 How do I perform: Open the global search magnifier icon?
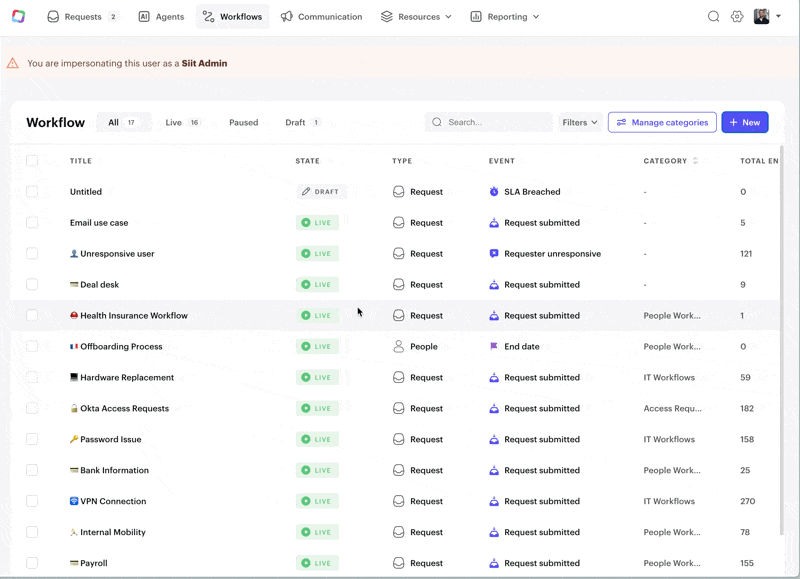coord(713,17)
